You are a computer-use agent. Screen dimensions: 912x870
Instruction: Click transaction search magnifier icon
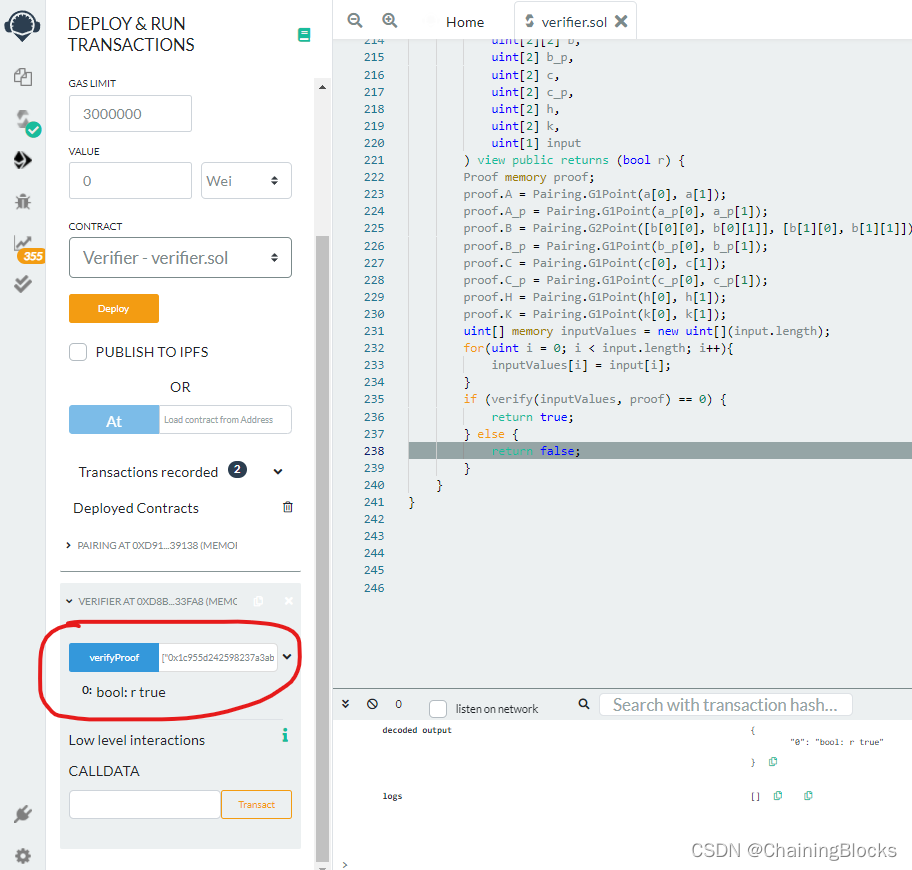pos(583,704)
